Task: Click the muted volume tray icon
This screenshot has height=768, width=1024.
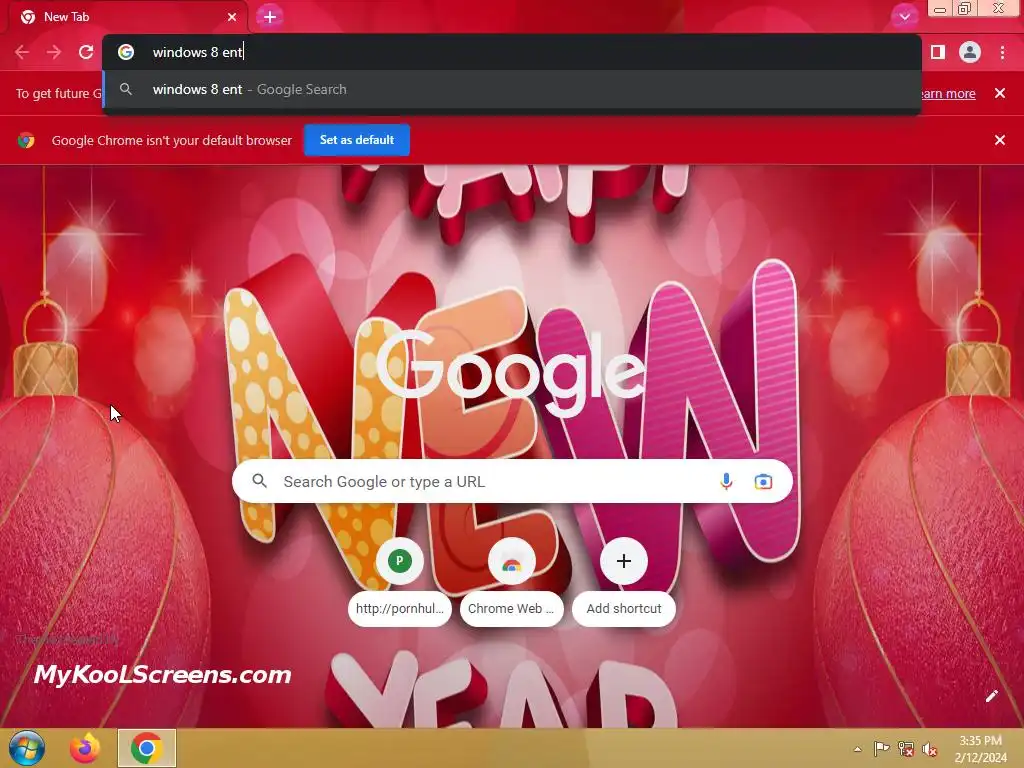Action: (930, 749)
